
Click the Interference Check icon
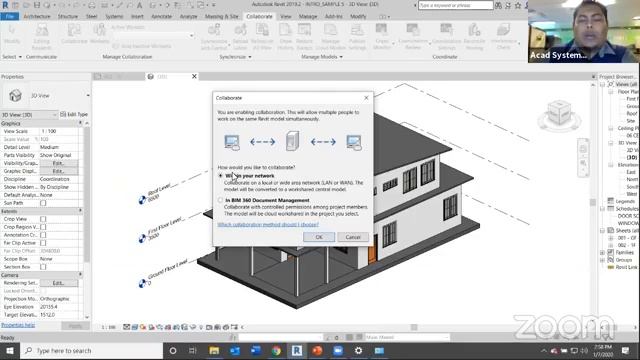coord(503,30)
